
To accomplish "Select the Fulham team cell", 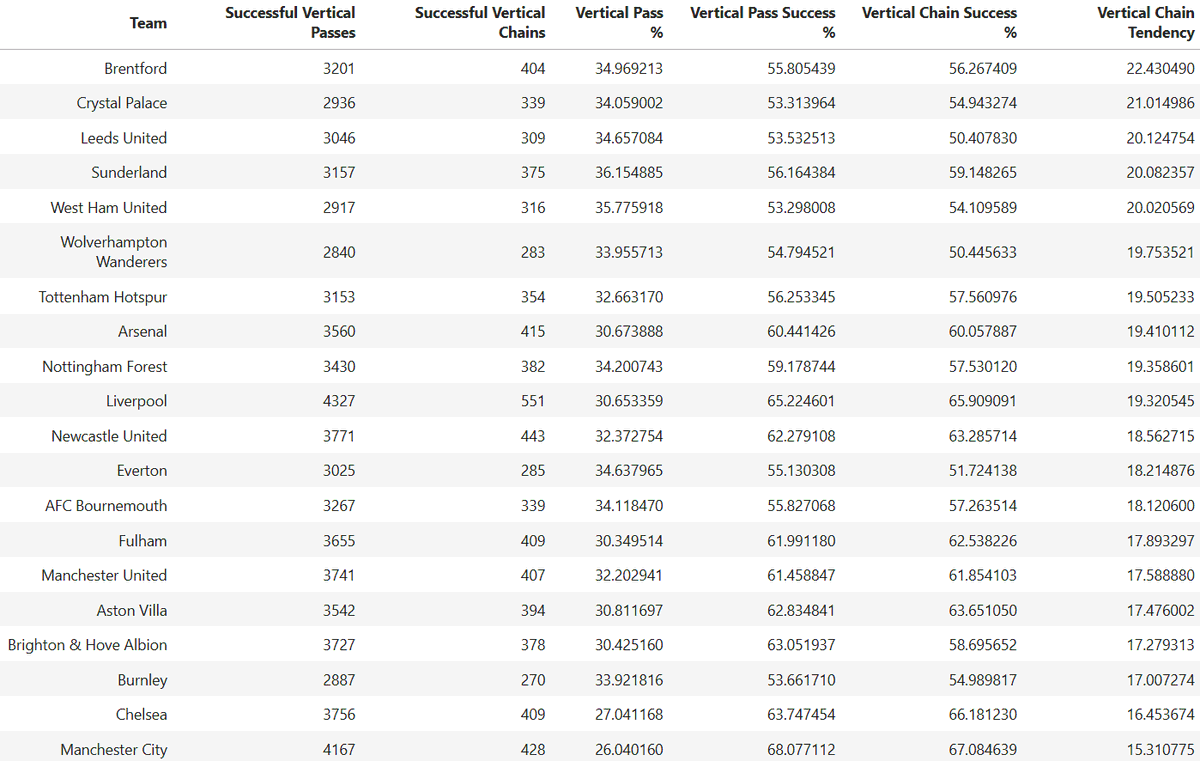I will point(143,541).
